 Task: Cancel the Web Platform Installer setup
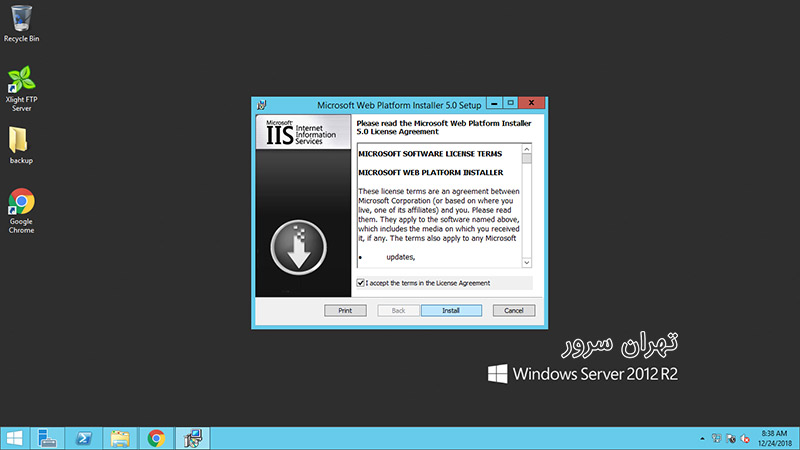[x=514, y=311]
